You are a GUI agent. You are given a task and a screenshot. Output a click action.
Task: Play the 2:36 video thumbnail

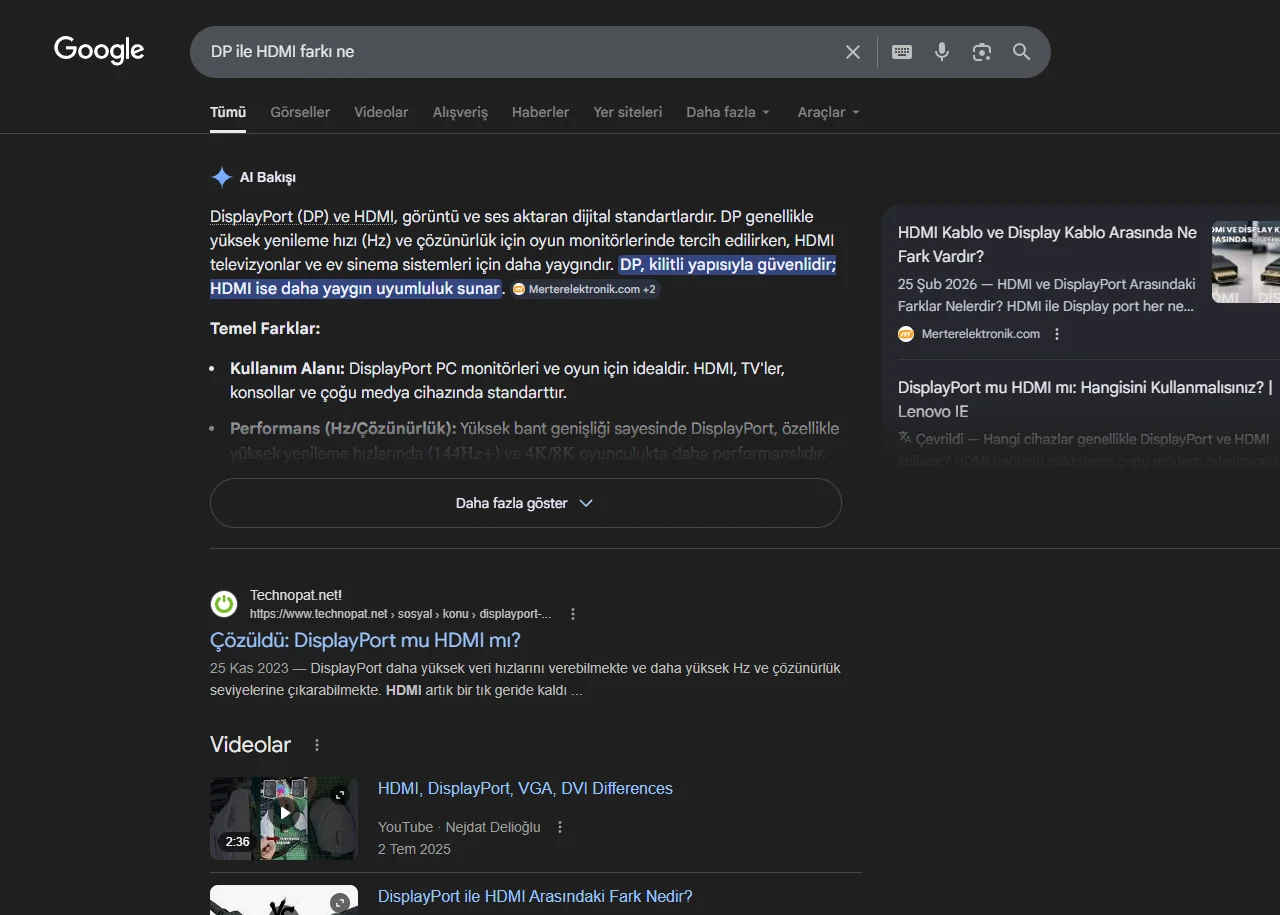coord(284,818)
